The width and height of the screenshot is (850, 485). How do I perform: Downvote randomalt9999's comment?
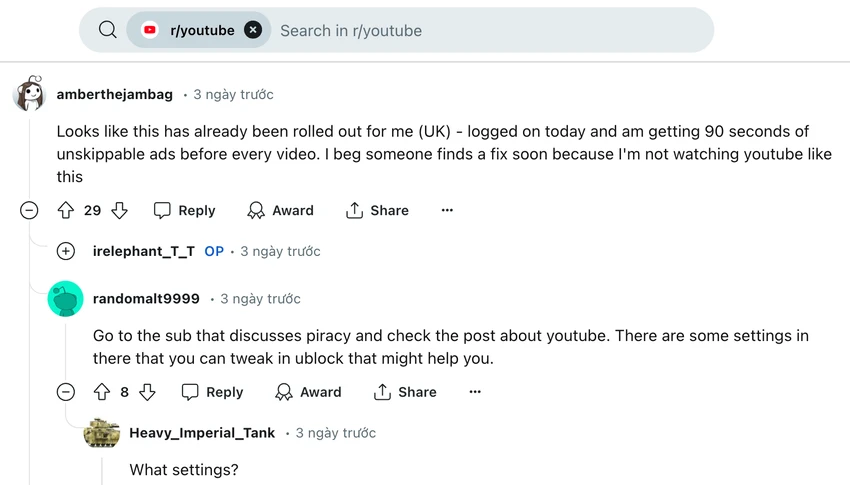[147, 392]
